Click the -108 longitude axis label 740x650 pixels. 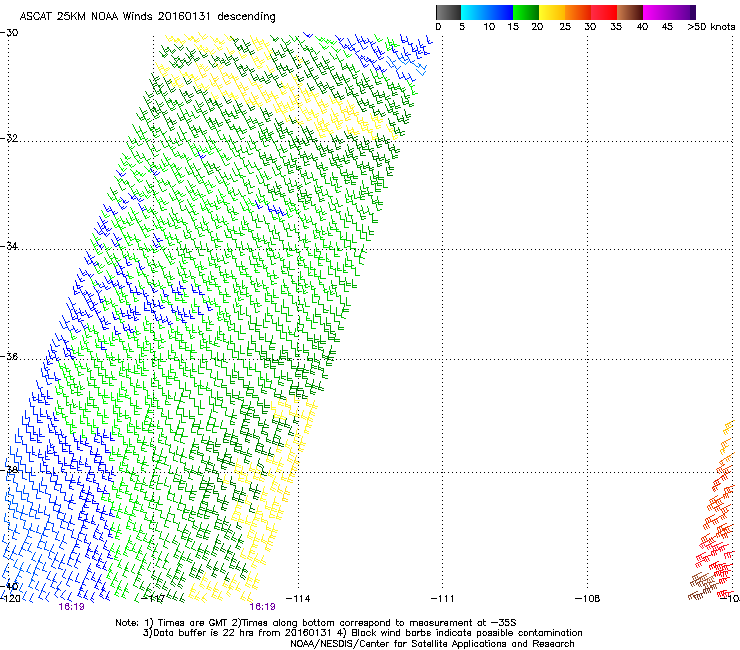(x=588, y=599)
